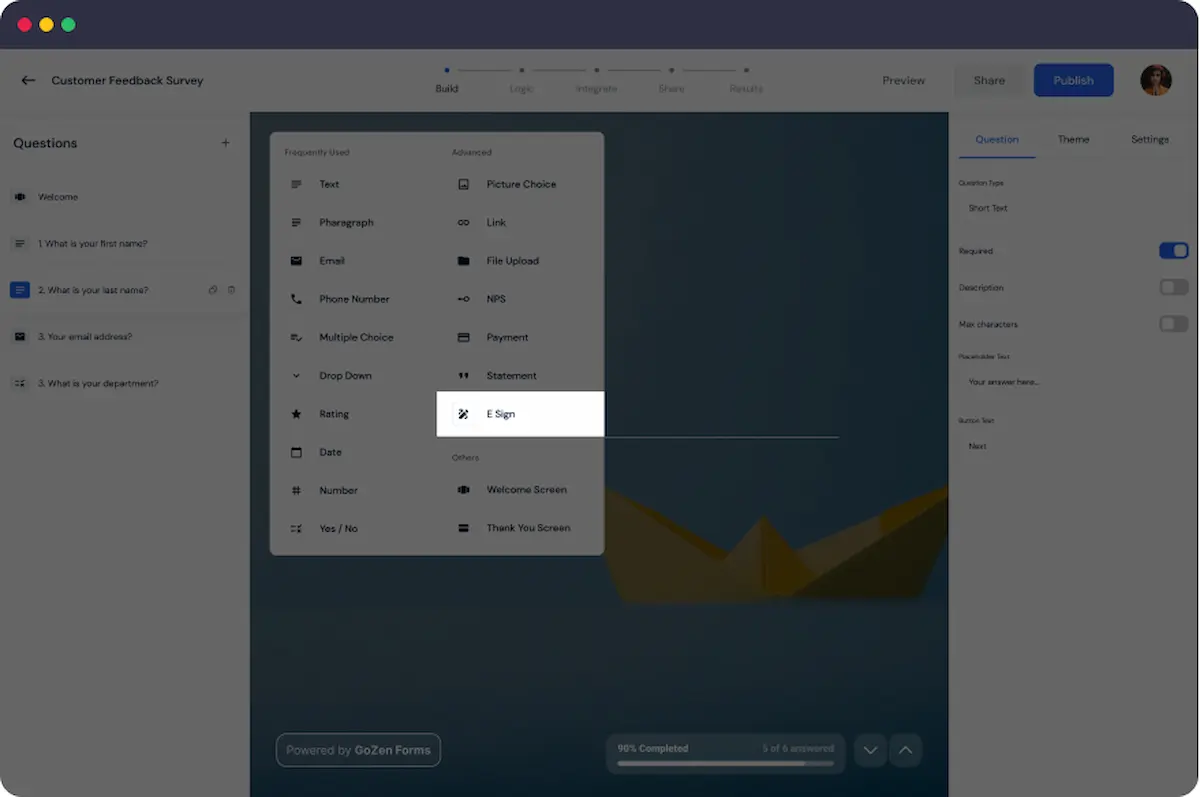Image resolution: width=1200 pixels, height=797 pixels.
Task: Turn on Max characters toggle
Action: (1173, 324)
